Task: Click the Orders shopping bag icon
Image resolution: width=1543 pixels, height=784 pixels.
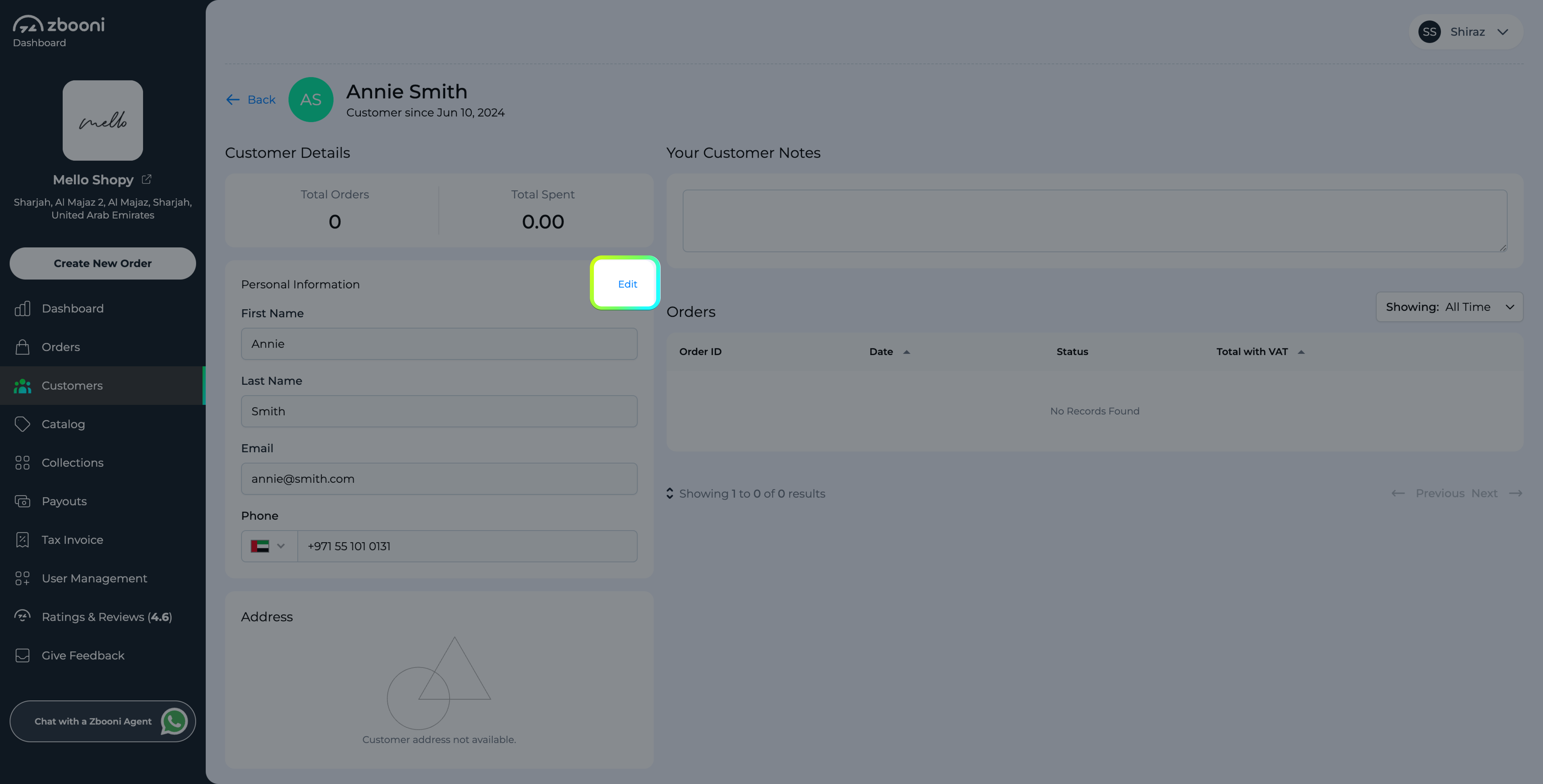Action: point(22,347)
